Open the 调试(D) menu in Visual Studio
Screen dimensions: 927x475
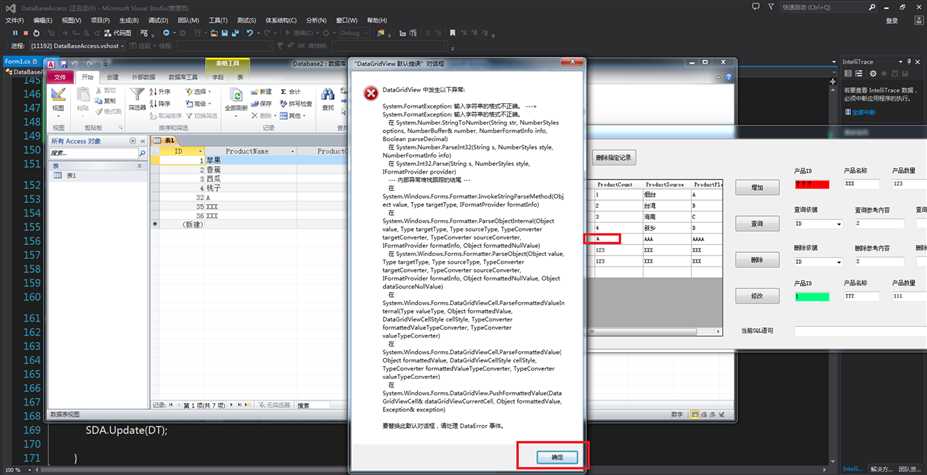tap(158, 20)
